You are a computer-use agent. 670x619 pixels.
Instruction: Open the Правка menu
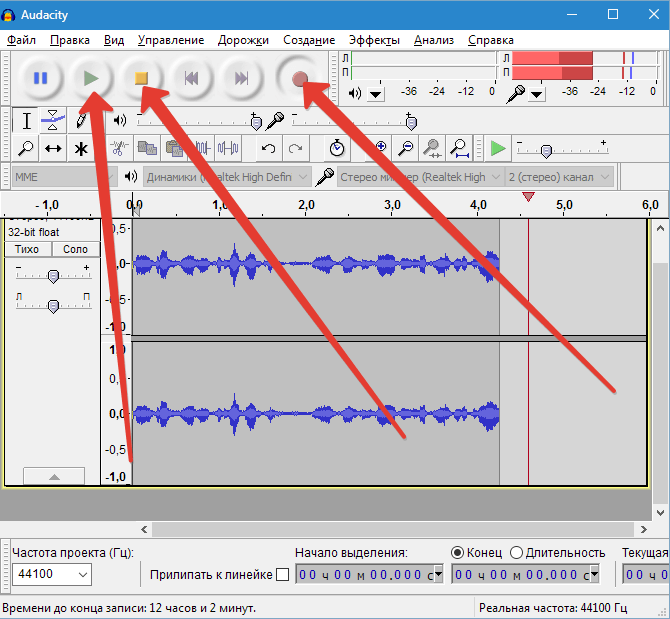70,40
